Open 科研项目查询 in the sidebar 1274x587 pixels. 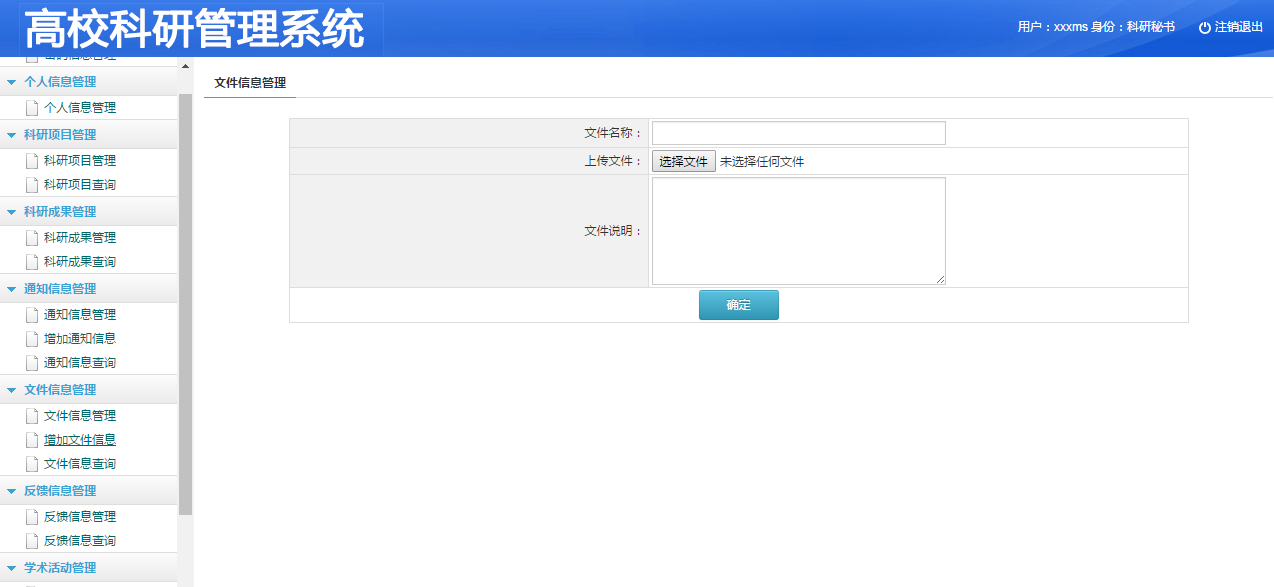point(80,185)
